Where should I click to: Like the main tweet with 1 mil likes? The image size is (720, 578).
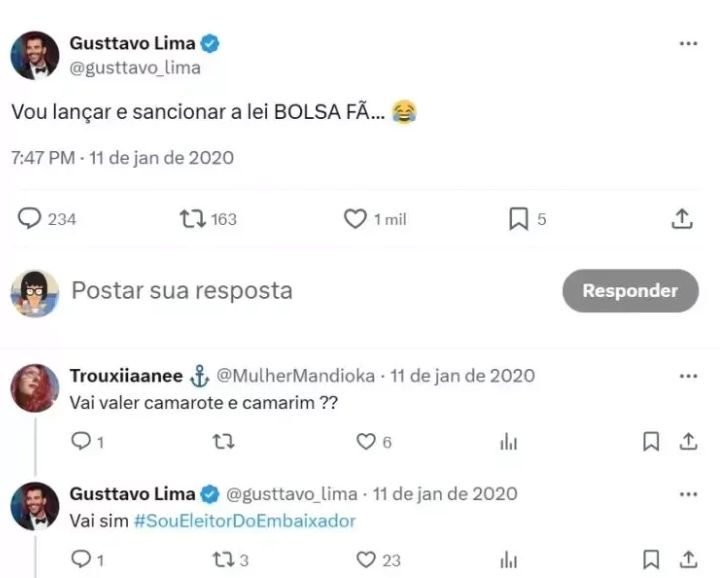pyautogui.click(x=355, y=219)
